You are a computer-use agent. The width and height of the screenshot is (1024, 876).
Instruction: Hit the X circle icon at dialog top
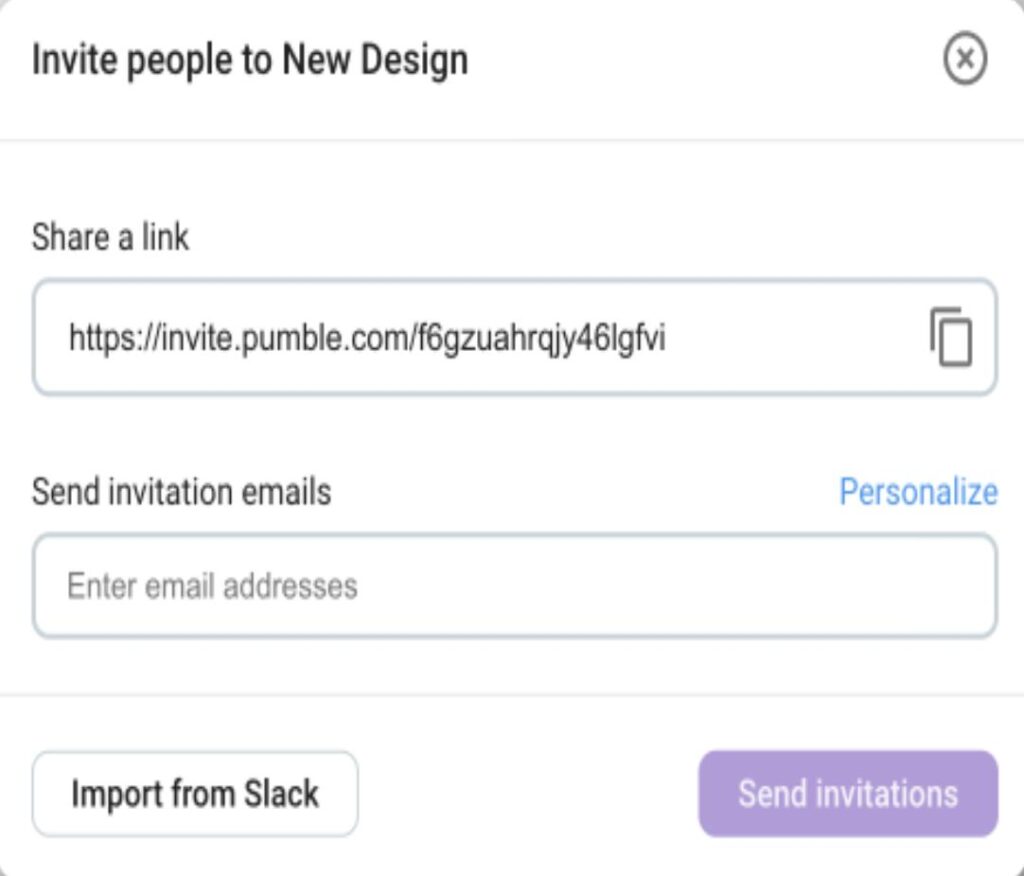965,58
